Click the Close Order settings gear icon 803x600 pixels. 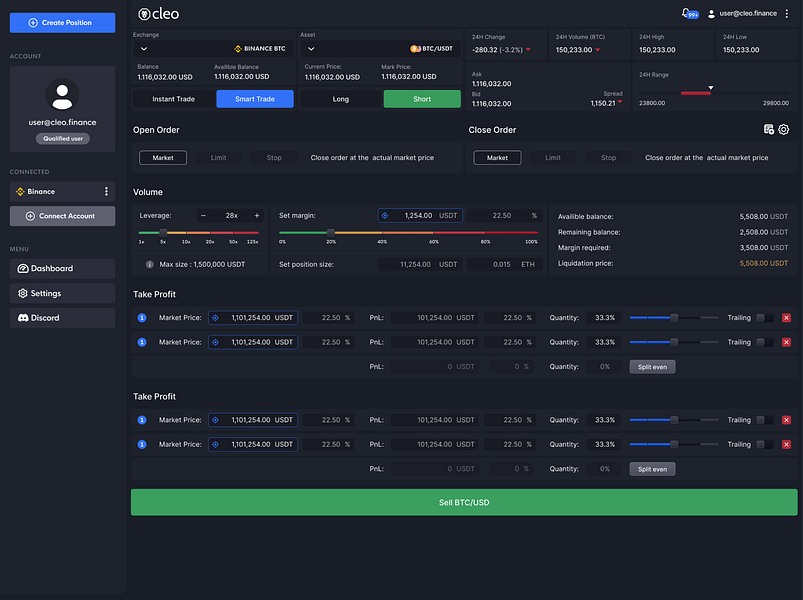(784, 130)
